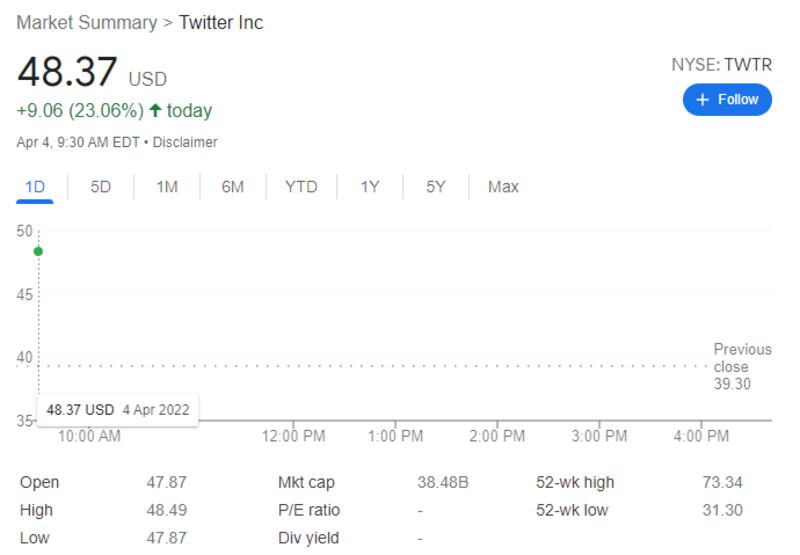The height and width of the screenshot is (555, 800).
Task: Select the Max chart range tab
Action: coord(503,187)
